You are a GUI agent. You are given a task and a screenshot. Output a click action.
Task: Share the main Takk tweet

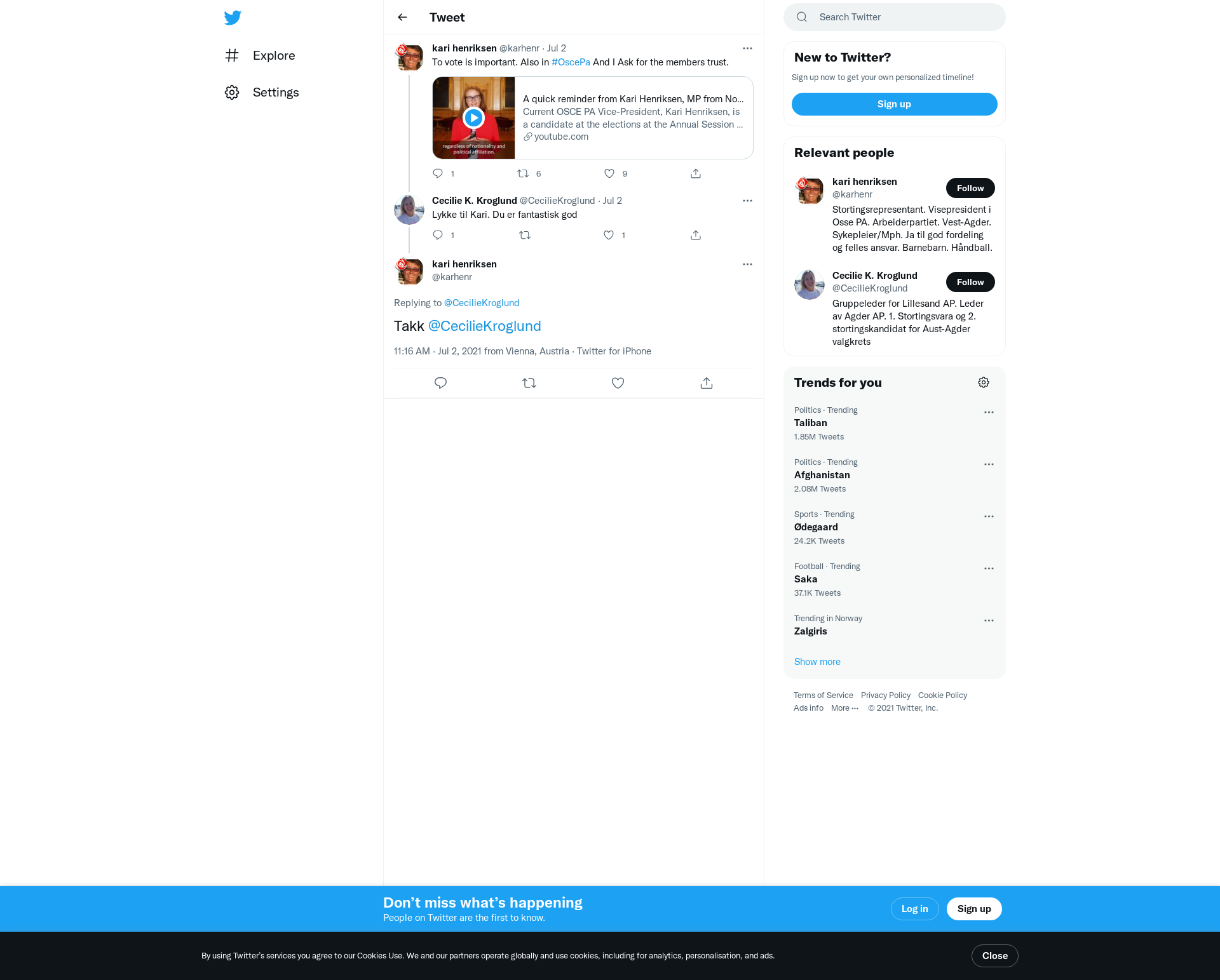[706, 383]
